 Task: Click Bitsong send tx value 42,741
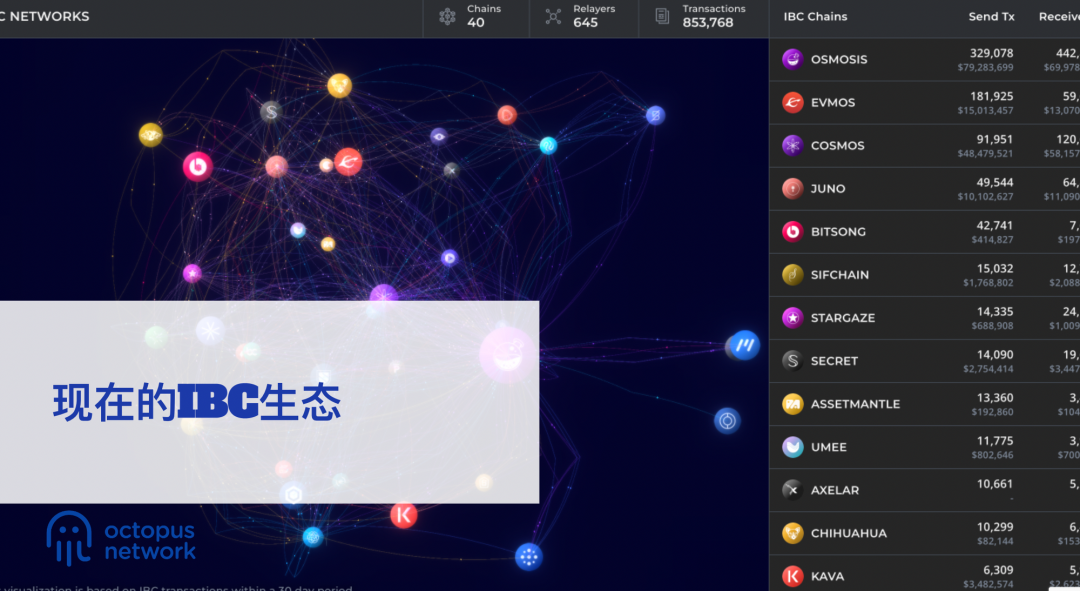click(x=995, y=225)
